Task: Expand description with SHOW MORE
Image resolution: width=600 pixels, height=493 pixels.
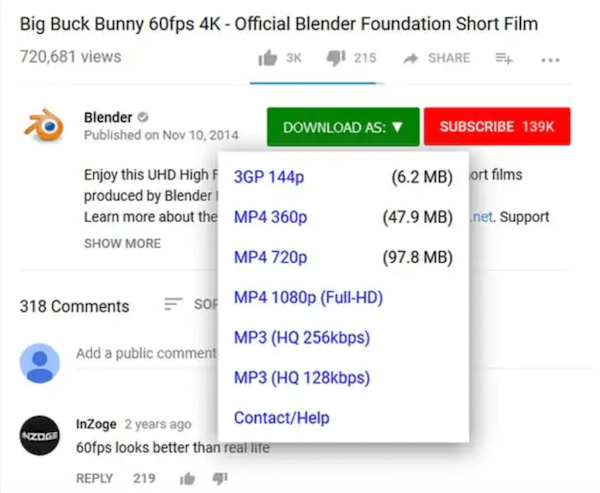Action: pyautogui.click(x=122, y=243)
